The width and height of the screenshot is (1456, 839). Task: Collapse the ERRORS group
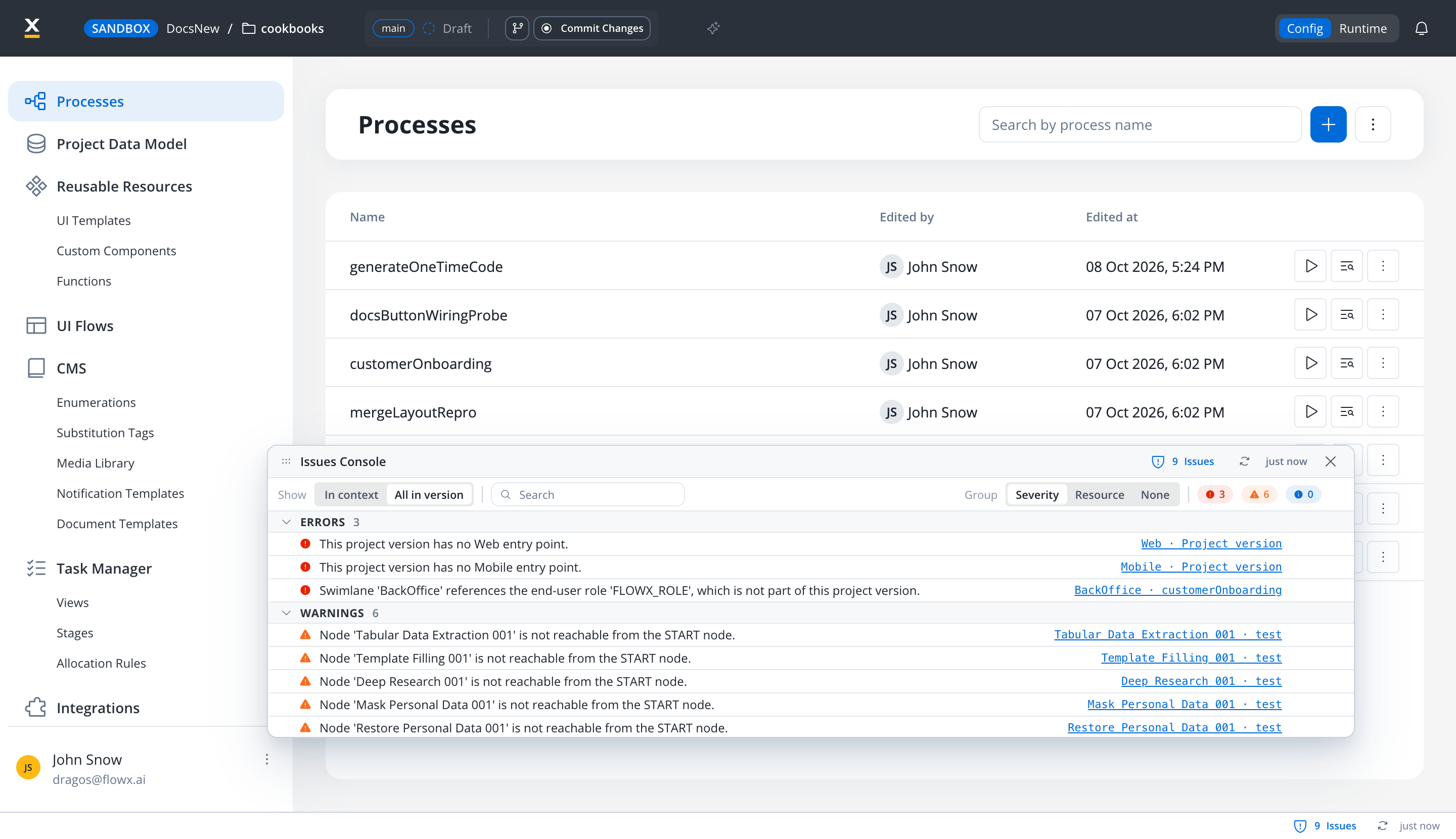coord(286,522)
